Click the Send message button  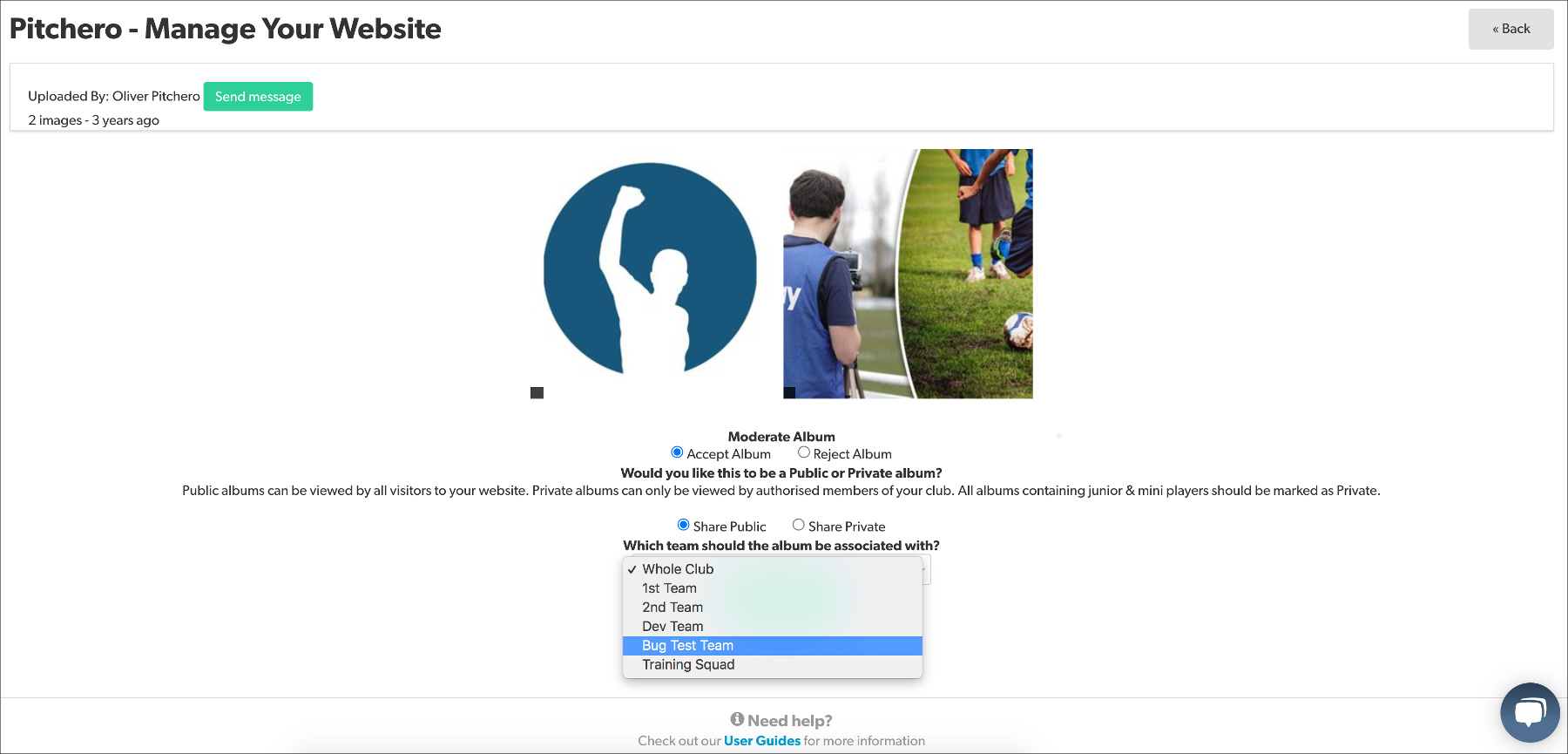click(x=258, y=97)
